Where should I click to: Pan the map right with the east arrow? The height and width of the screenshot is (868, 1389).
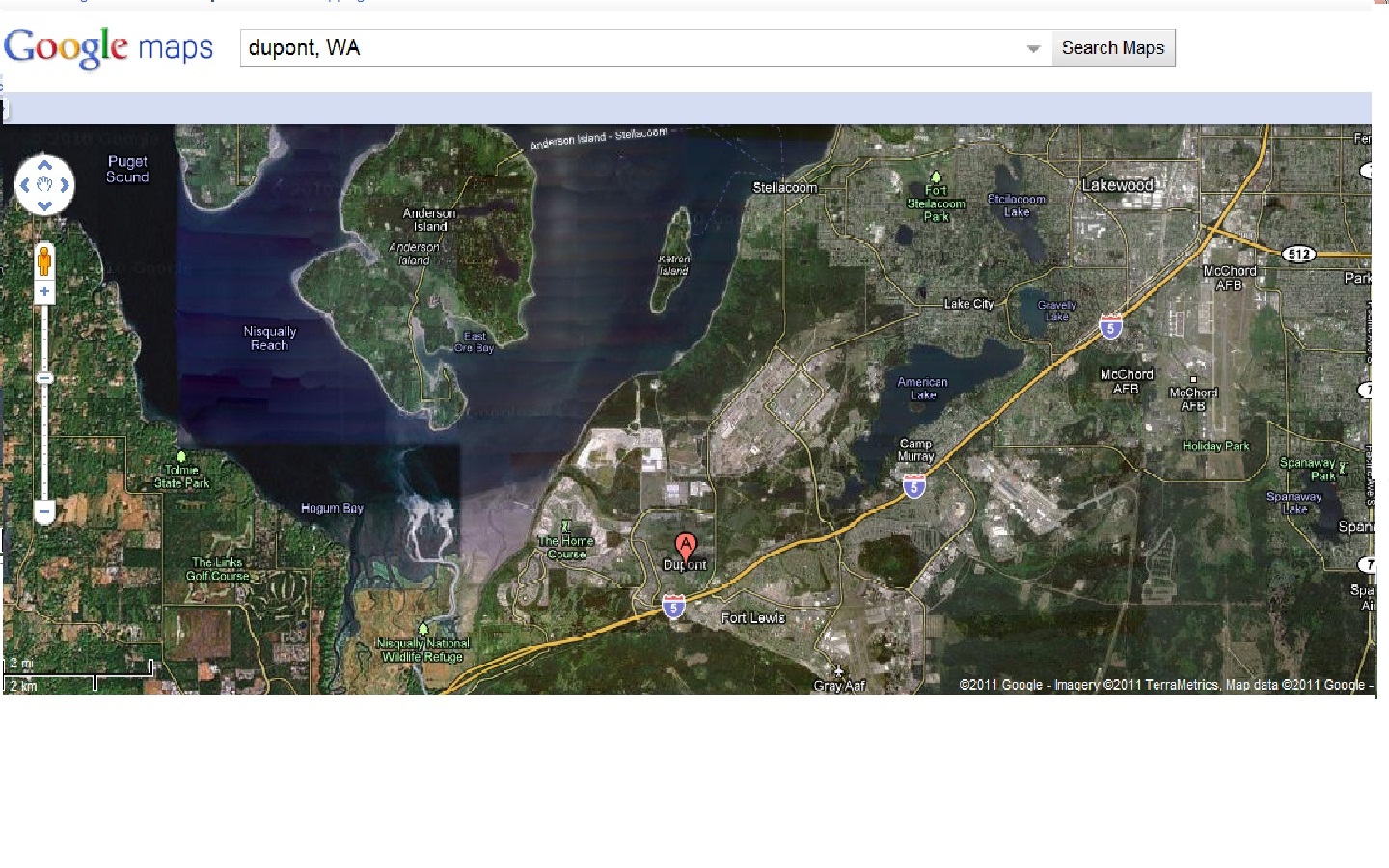tap(65, 184)
